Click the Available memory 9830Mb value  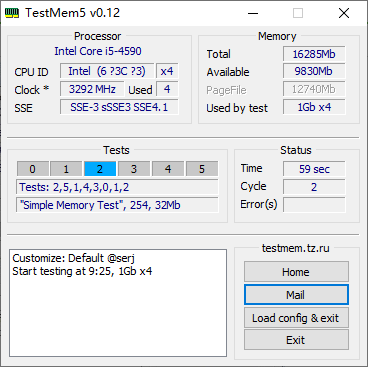click(x=314, y=71)
